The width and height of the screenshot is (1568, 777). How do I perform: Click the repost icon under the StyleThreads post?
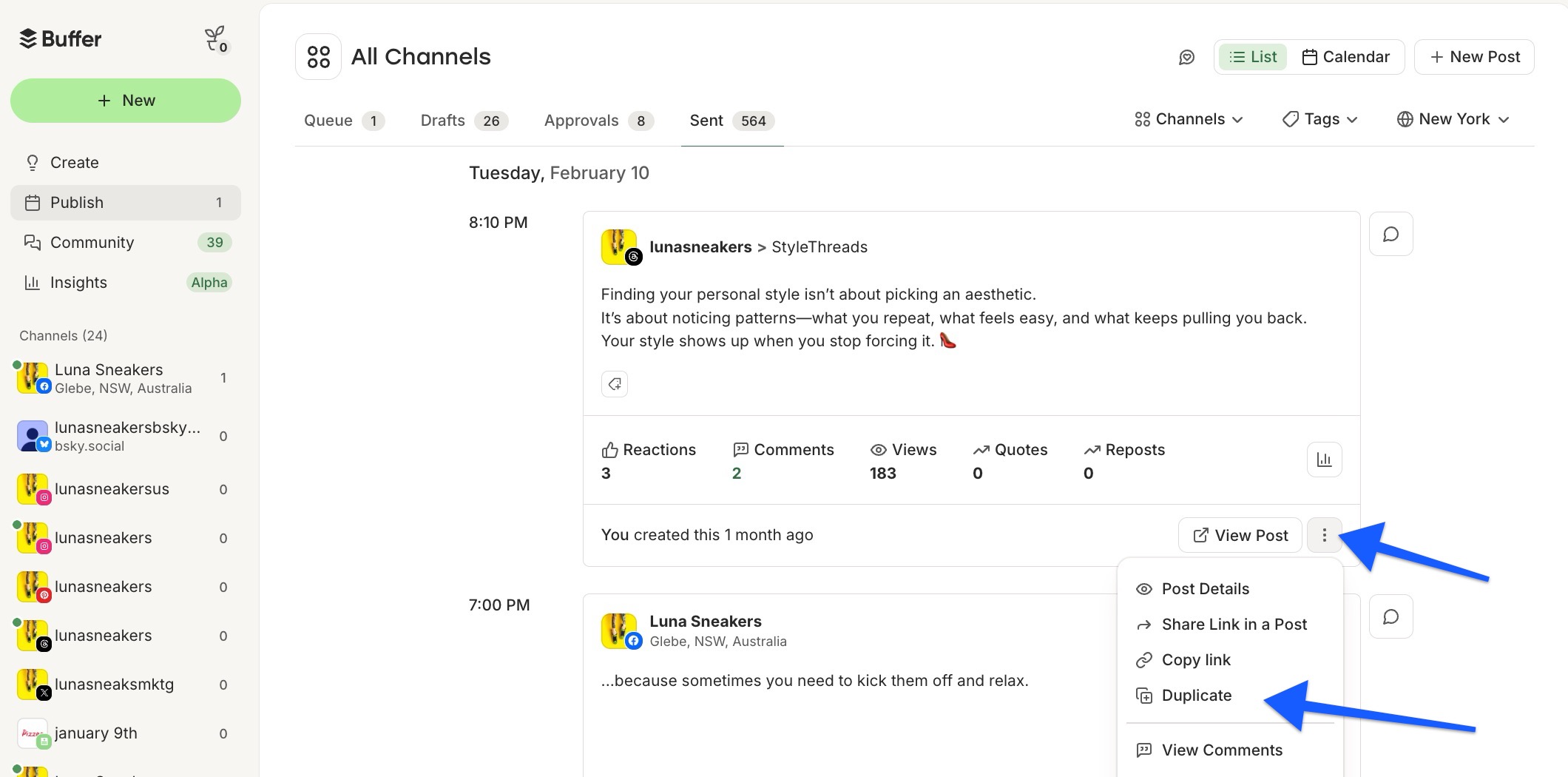pyautogui.click(x=614, y=384)
